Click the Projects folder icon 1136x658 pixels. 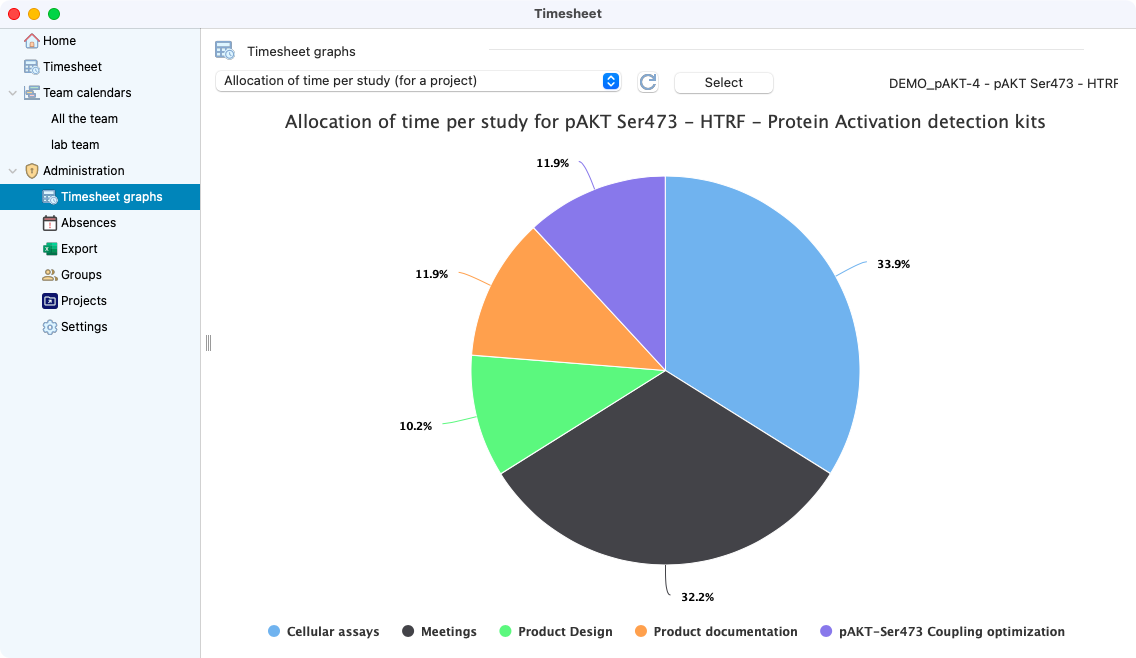(x=49, y=301)
